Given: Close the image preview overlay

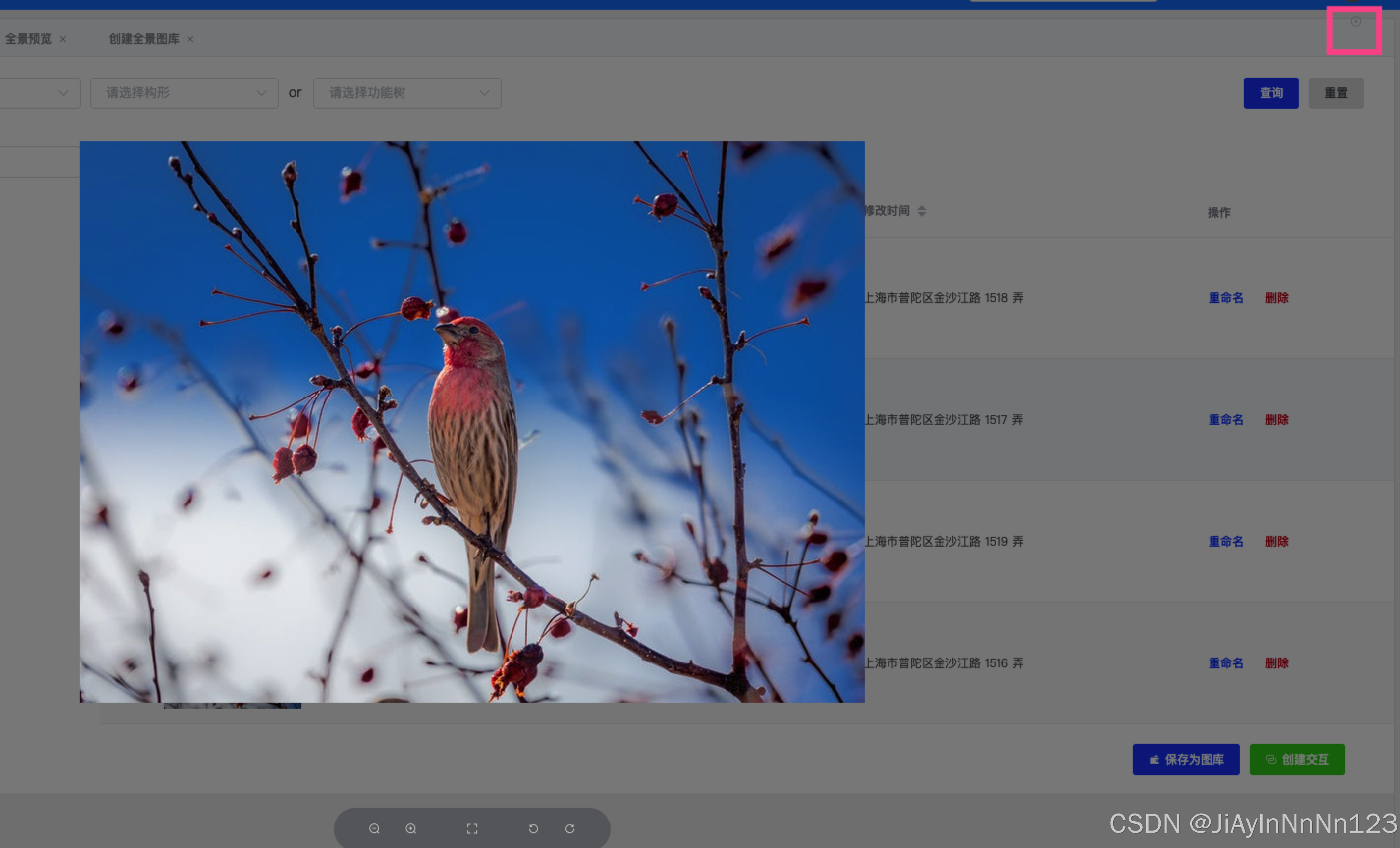Looking at the screenshot, I should (1356, 22).
